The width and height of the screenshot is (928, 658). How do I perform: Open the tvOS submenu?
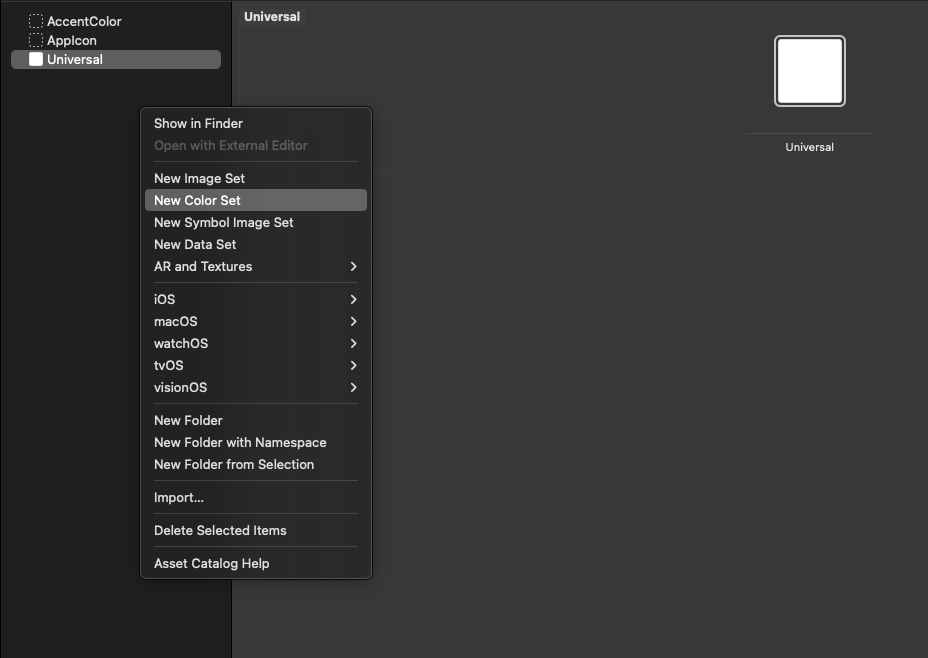point(256,365)
